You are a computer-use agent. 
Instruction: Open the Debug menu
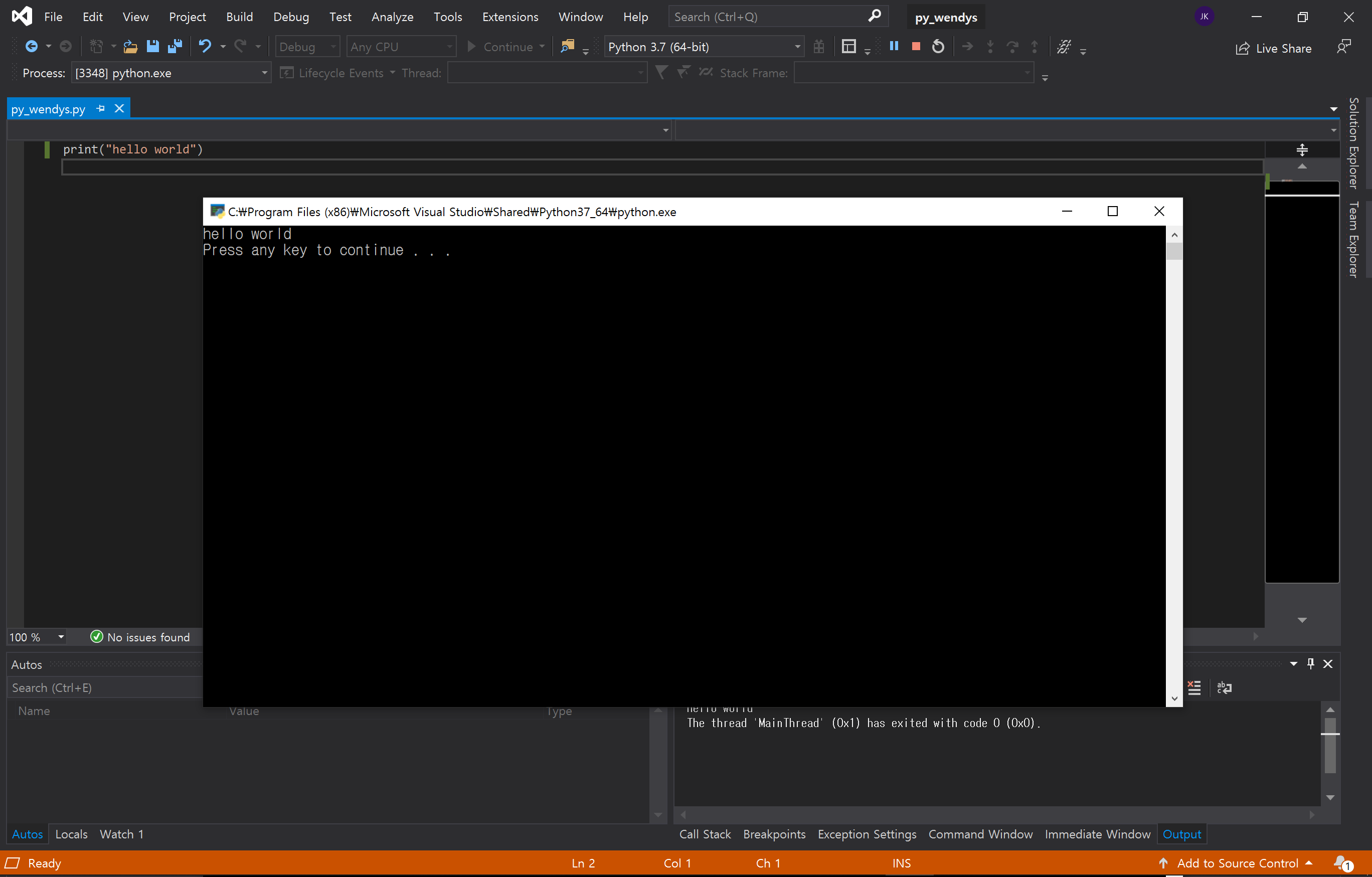click(290, 17)
